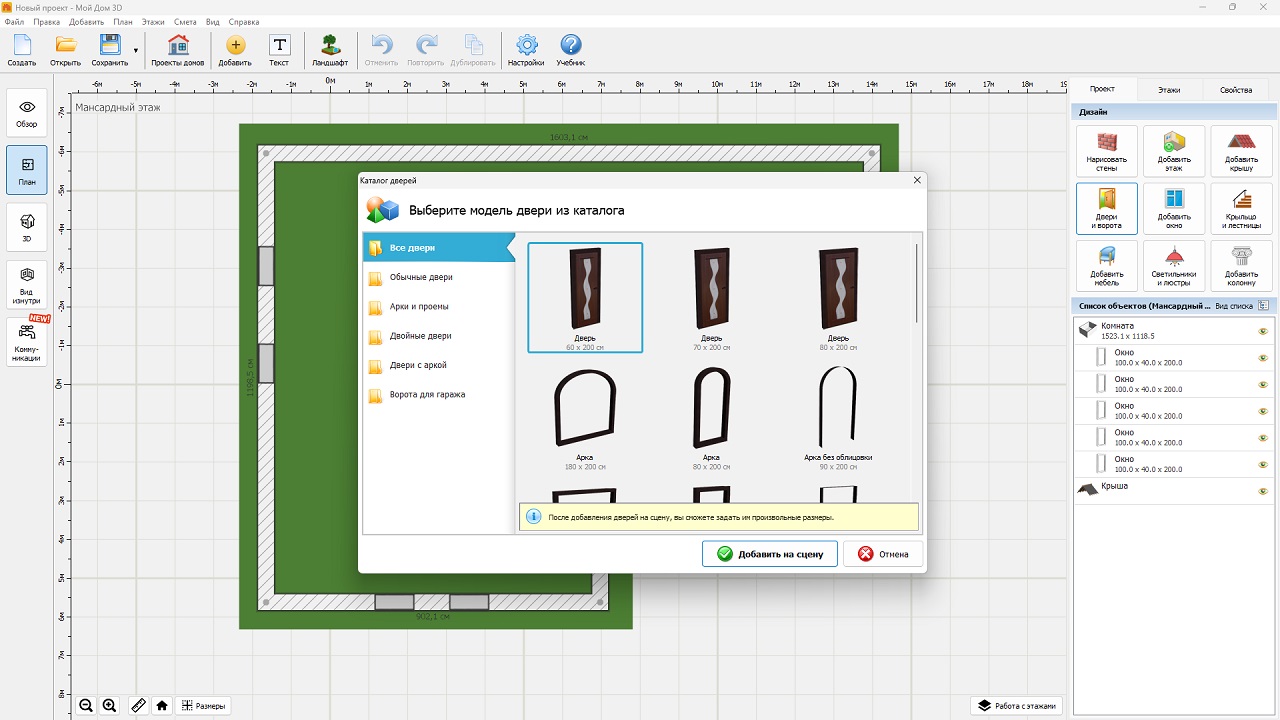Hide the Крыша object with eye icon
Screen dimensions: 1280x720
tap(1262, 491)
